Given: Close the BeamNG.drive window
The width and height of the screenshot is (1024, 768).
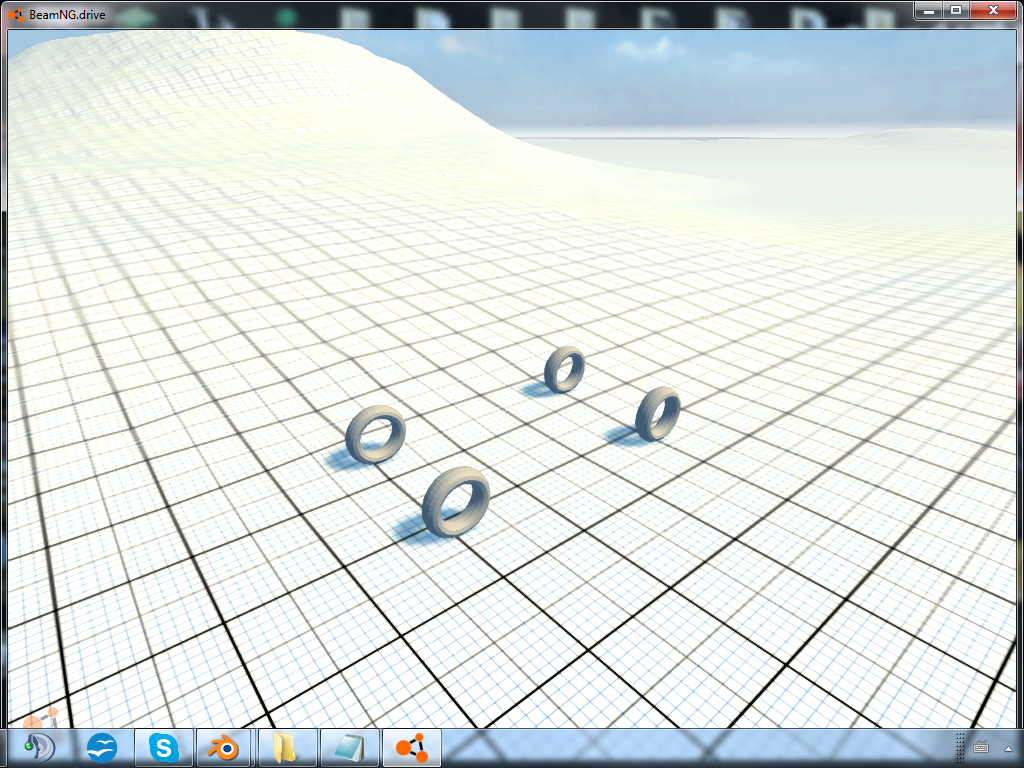Looking at the screenshot, I should click(x=993, y=10).
